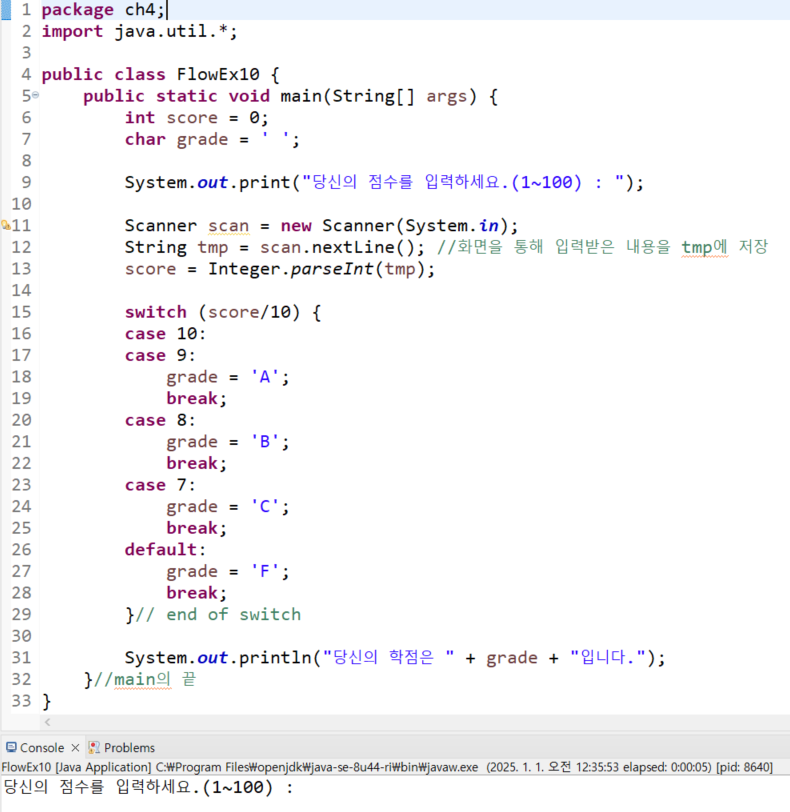Click the System.out.print prompt string on line 9
The image size is (790, 812).
(464, 182)
